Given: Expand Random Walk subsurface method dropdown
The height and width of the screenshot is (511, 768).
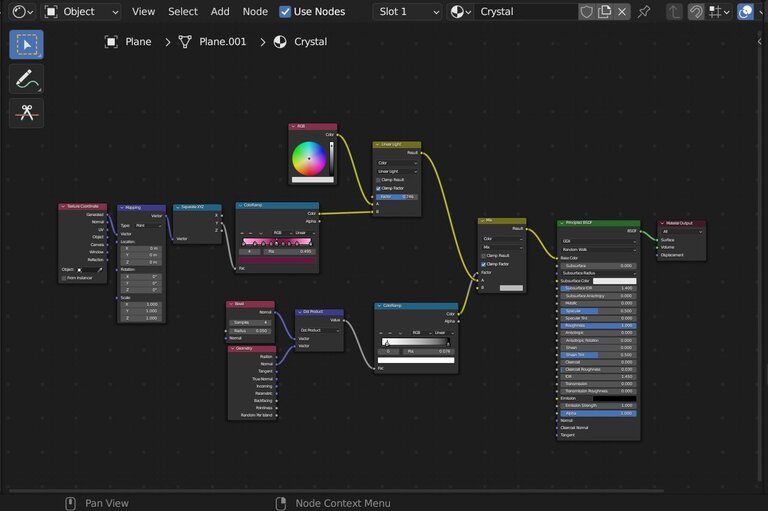Looking at the screenshot, I should click(x=598, y=249).
